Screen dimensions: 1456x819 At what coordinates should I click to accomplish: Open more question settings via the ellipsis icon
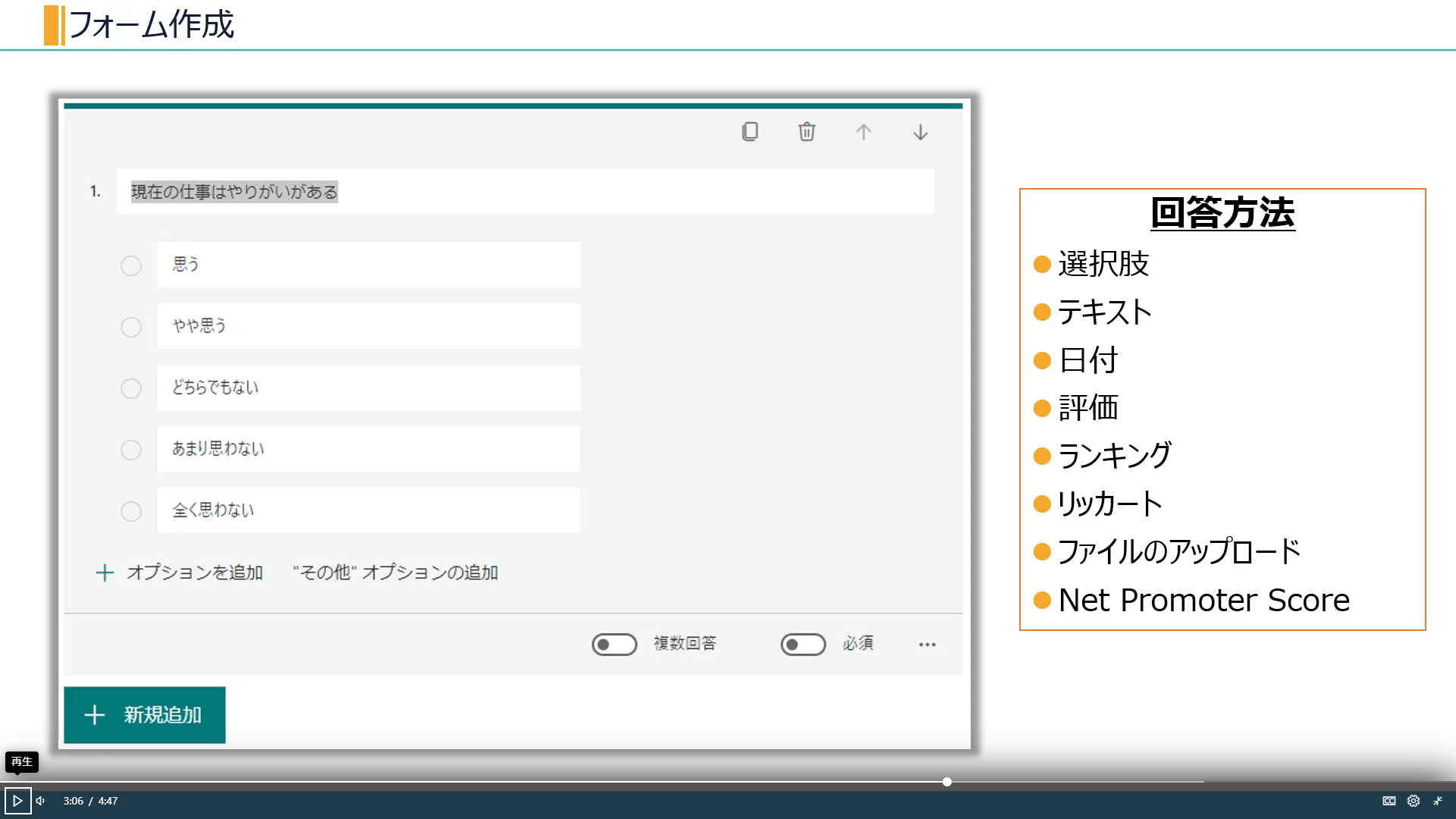pos(927,644)
